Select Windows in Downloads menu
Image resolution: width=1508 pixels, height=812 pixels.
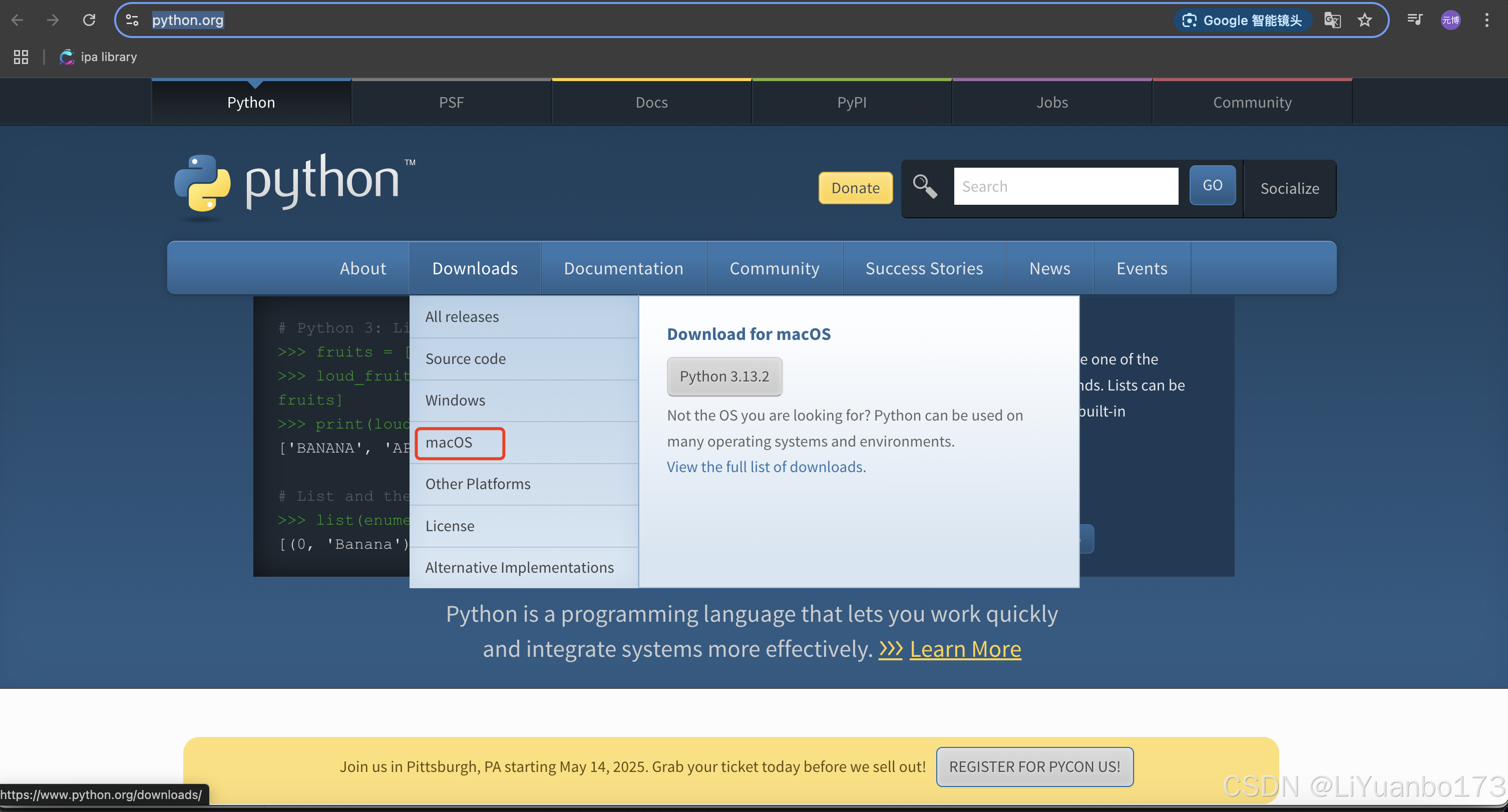(x=524, y=400)
